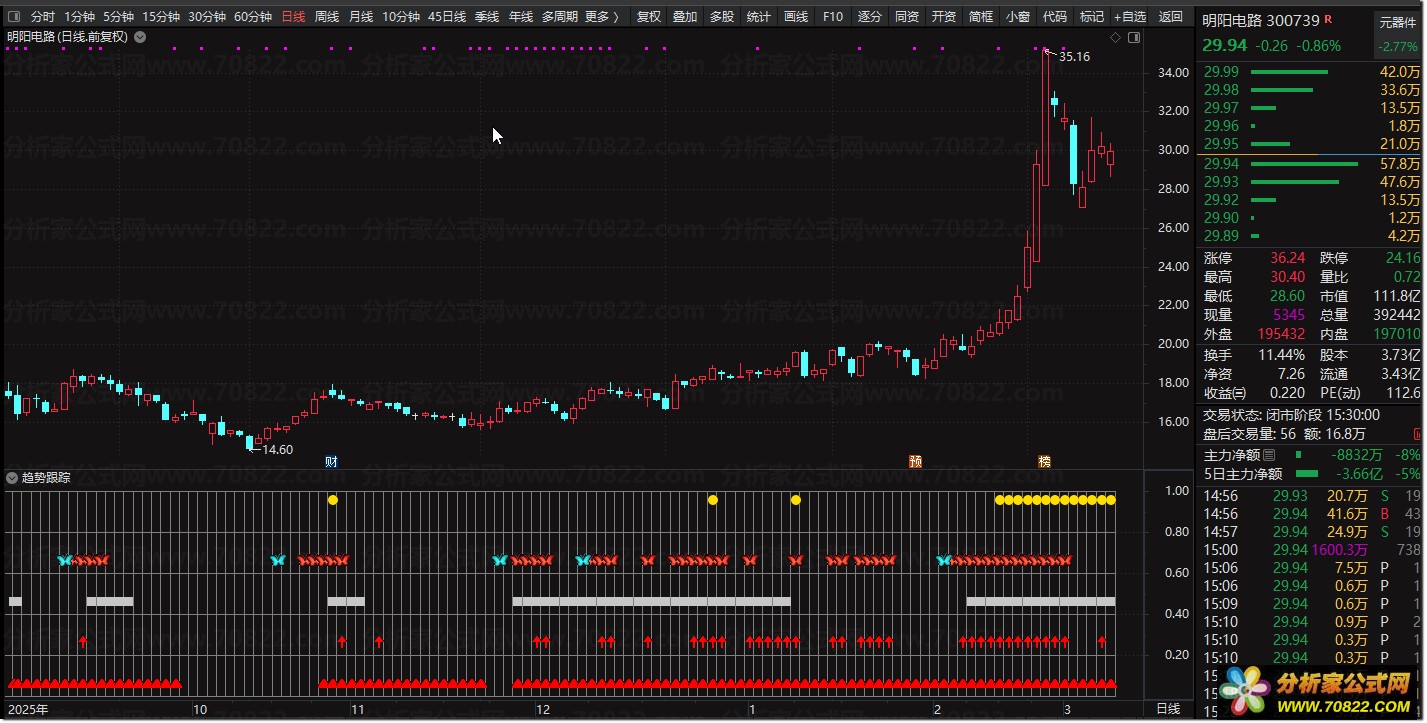Open the 元器件 sector box
Viewport: 1427px width, 723px height.
point(1397,34)
